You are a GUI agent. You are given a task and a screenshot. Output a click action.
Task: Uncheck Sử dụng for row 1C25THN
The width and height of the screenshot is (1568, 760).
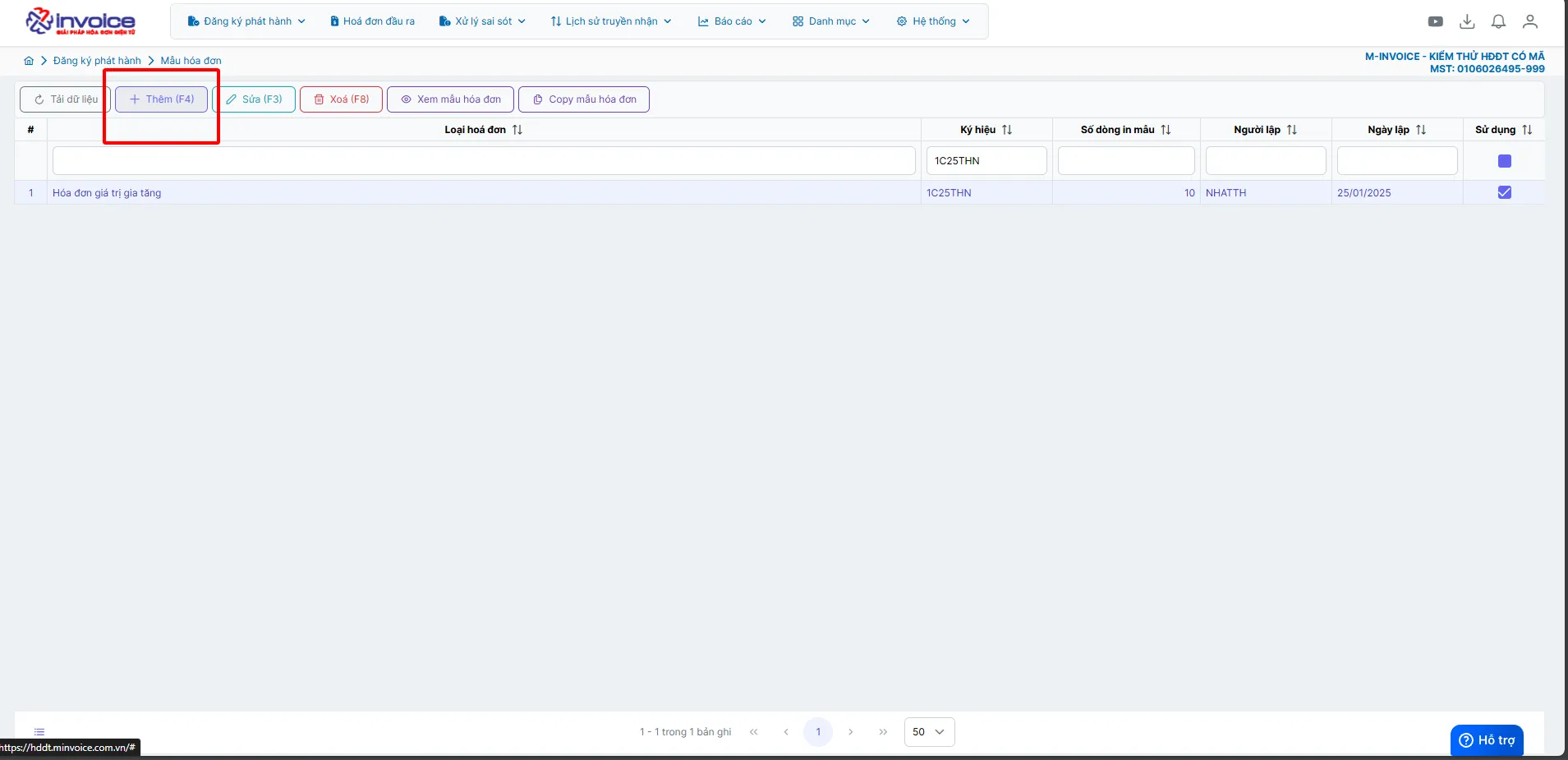point(1505,192)
